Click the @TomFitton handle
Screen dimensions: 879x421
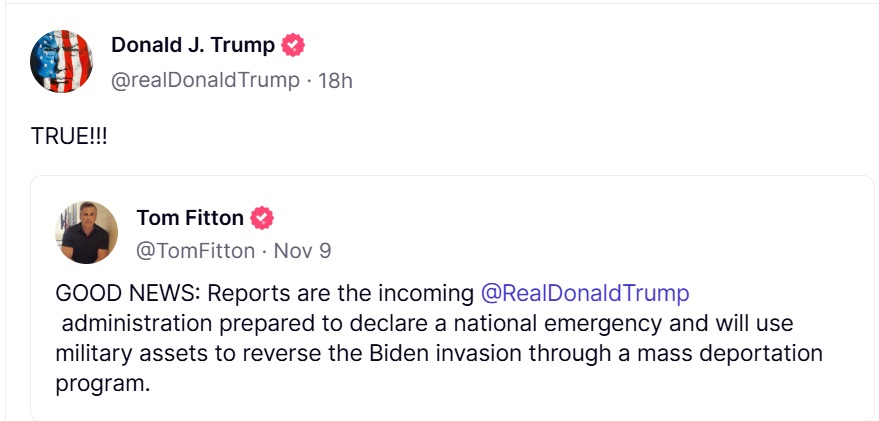click(195, 250)
